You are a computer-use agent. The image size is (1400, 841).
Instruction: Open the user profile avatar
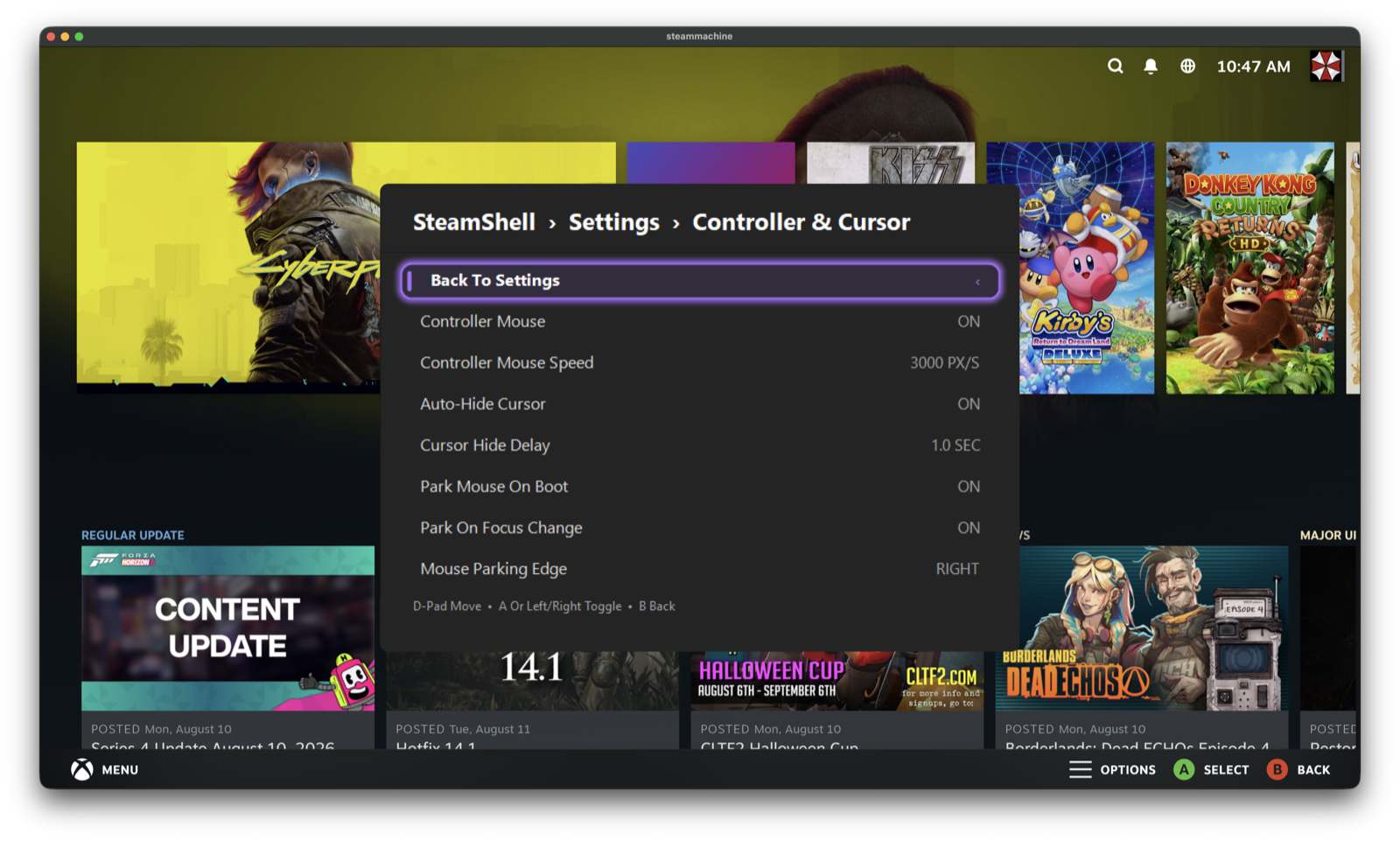point(1326,67)
